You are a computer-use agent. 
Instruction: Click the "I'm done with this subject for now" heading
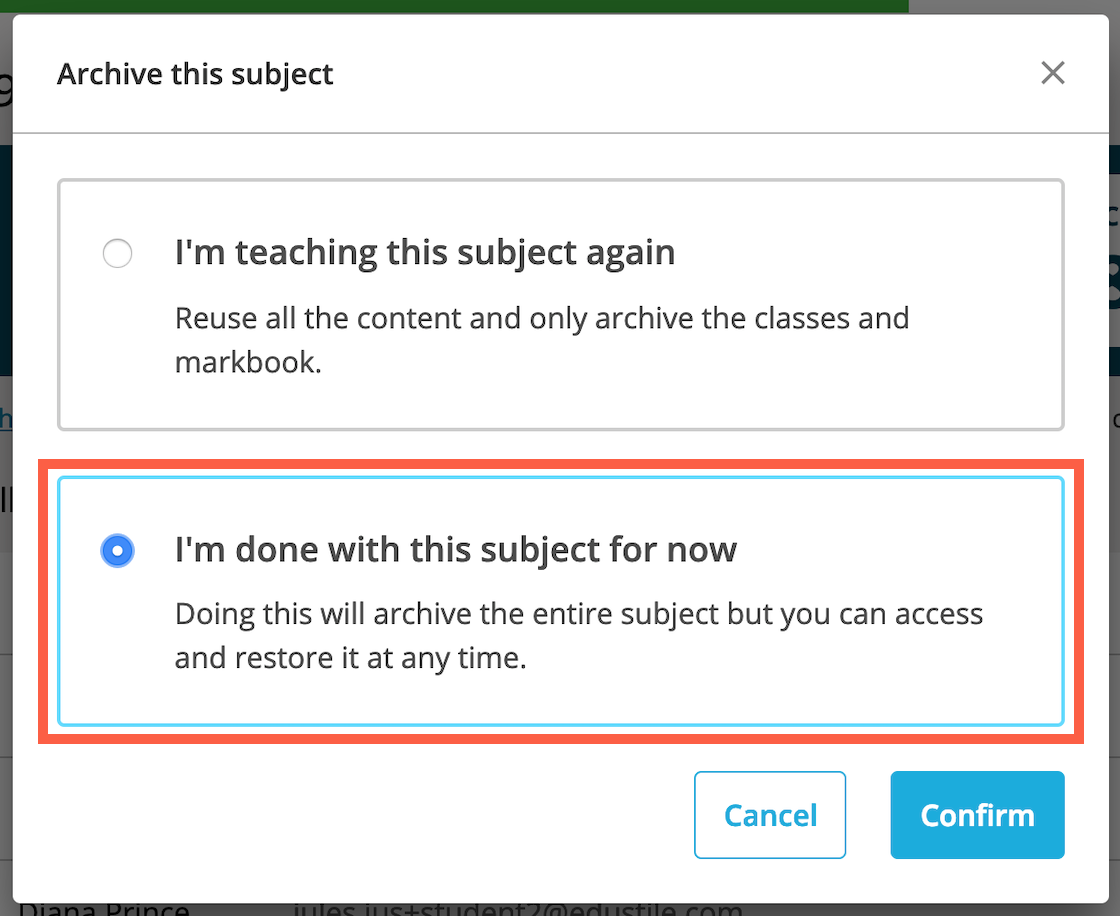click(x=456, y=549)
